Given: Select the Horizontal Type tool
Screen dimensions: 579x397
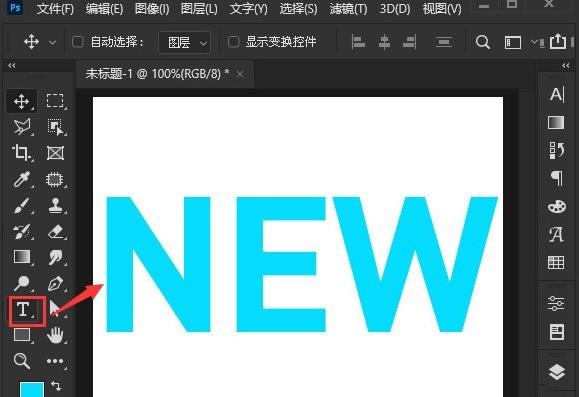Looking at the screenshot, I should point(23,309).
